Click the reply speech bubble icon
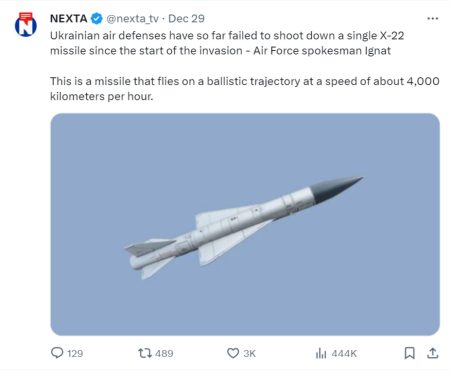 (x=57, y=353)
